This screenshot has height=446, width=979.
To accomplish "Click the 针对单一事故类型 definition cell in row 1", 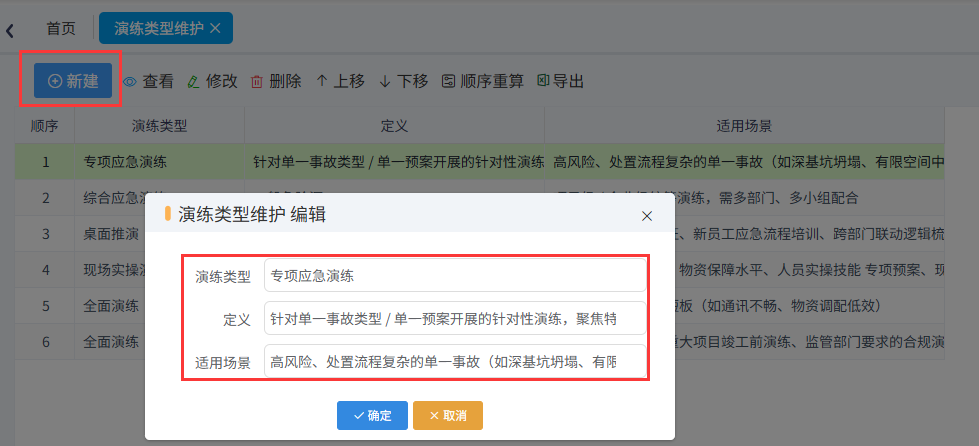I will pyautogui.click(x=394, y=162).
